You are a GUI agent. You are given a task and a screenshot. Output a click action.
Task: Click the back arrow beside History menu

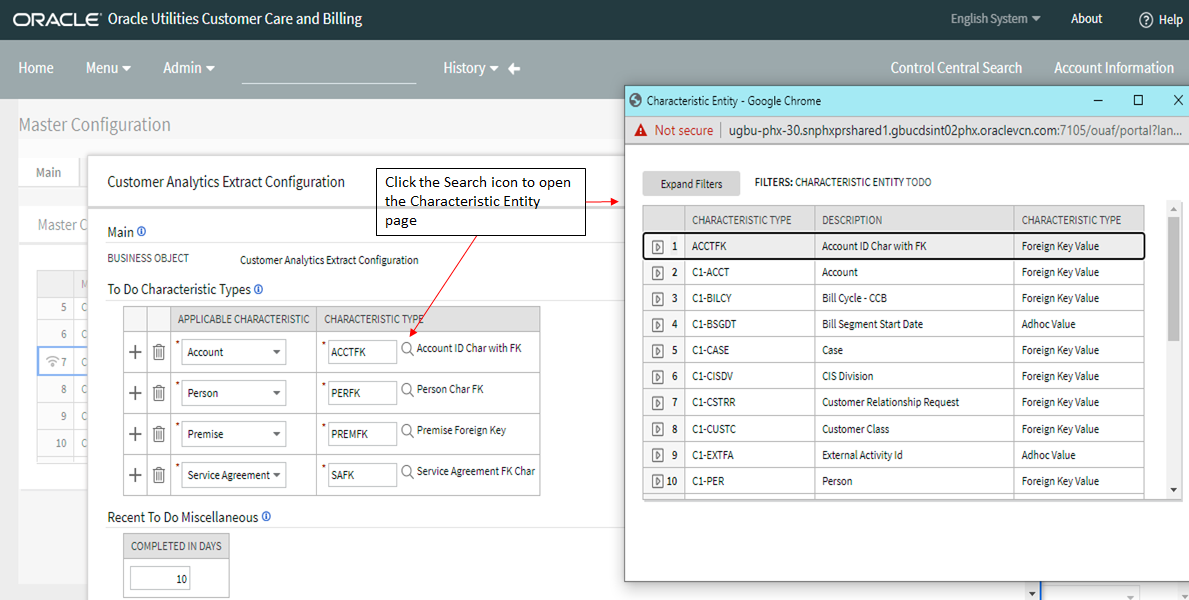pos(512,68)
